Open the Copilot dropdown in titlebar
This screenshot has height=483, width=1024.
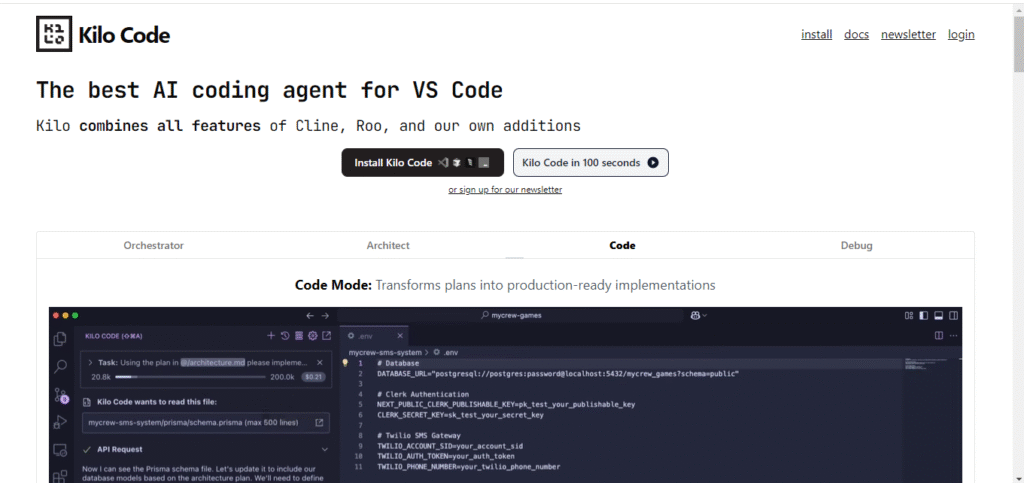pyautogui.click(x=698, y=315)
